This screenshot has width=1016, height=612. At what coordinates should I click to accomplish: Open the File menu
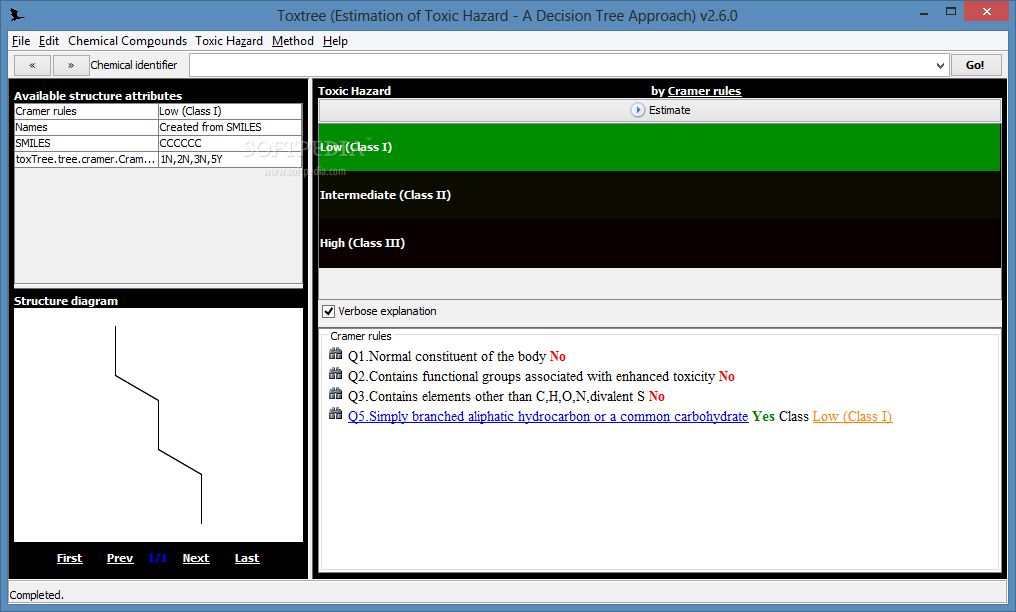click(21, 41)
